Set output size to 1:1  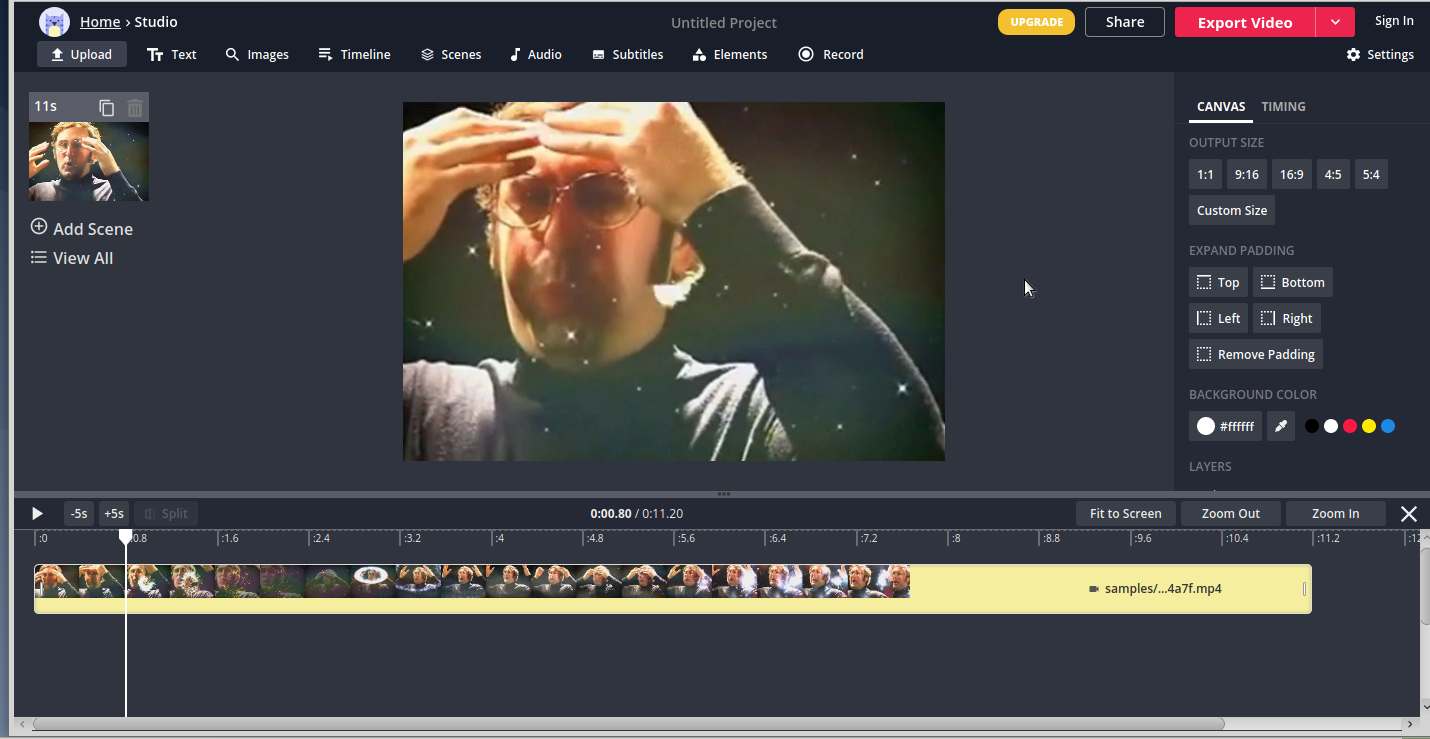tap(1205, 174)
